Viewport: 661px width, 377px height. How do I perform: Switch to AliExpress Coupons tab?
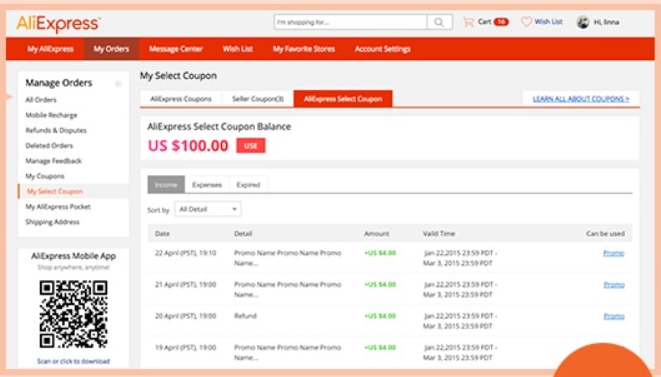181,99
